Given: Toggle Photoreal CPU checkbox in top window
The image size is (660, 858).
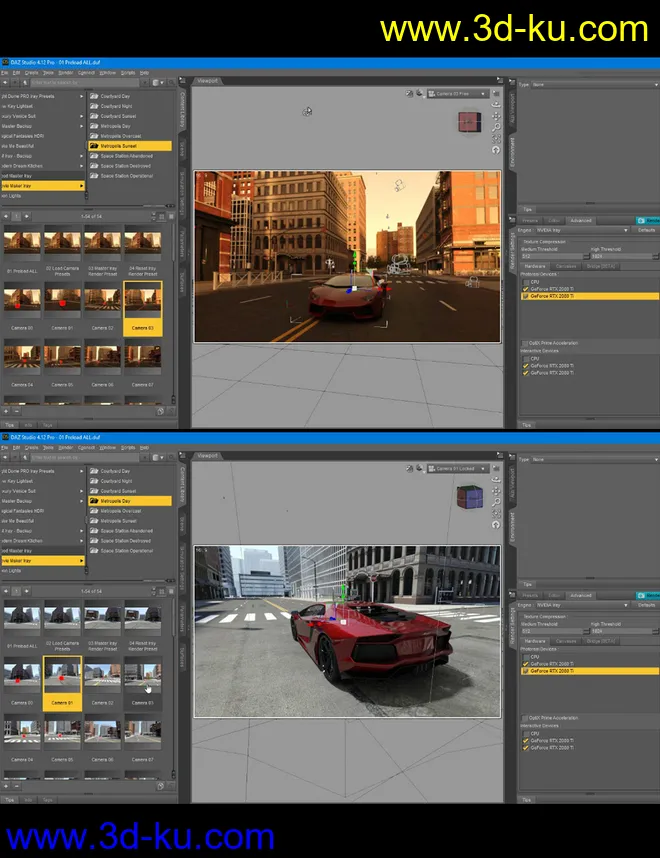Looking at the screenshot, I should 526,283.
